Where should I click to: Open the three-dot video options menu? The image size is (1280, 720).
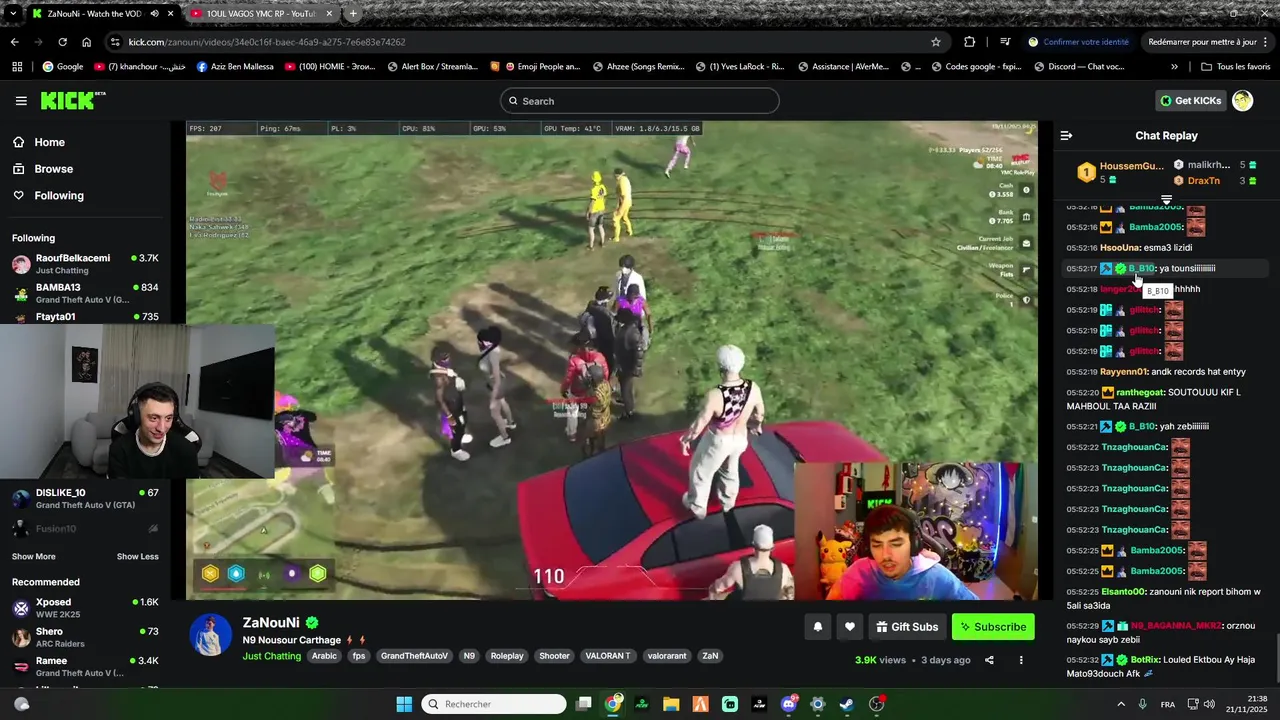(x=1021, y=660)
